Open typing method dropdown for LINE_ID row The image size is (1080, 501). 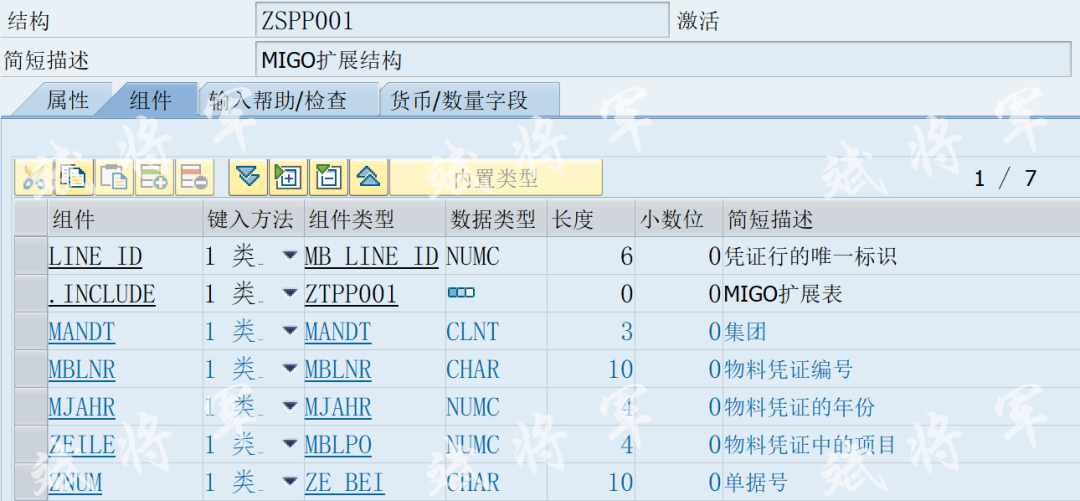point(290,257)
